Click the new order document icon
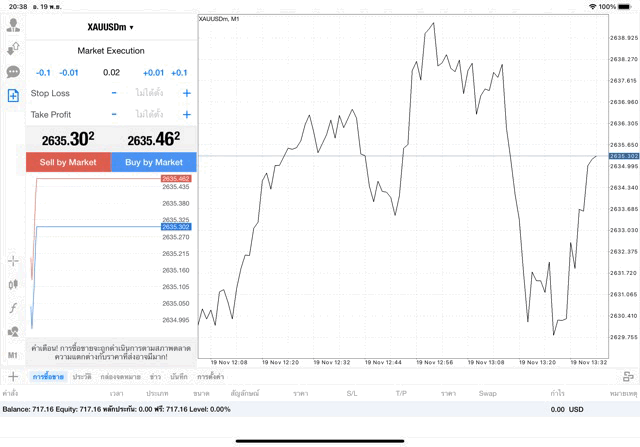 point(13,96)
